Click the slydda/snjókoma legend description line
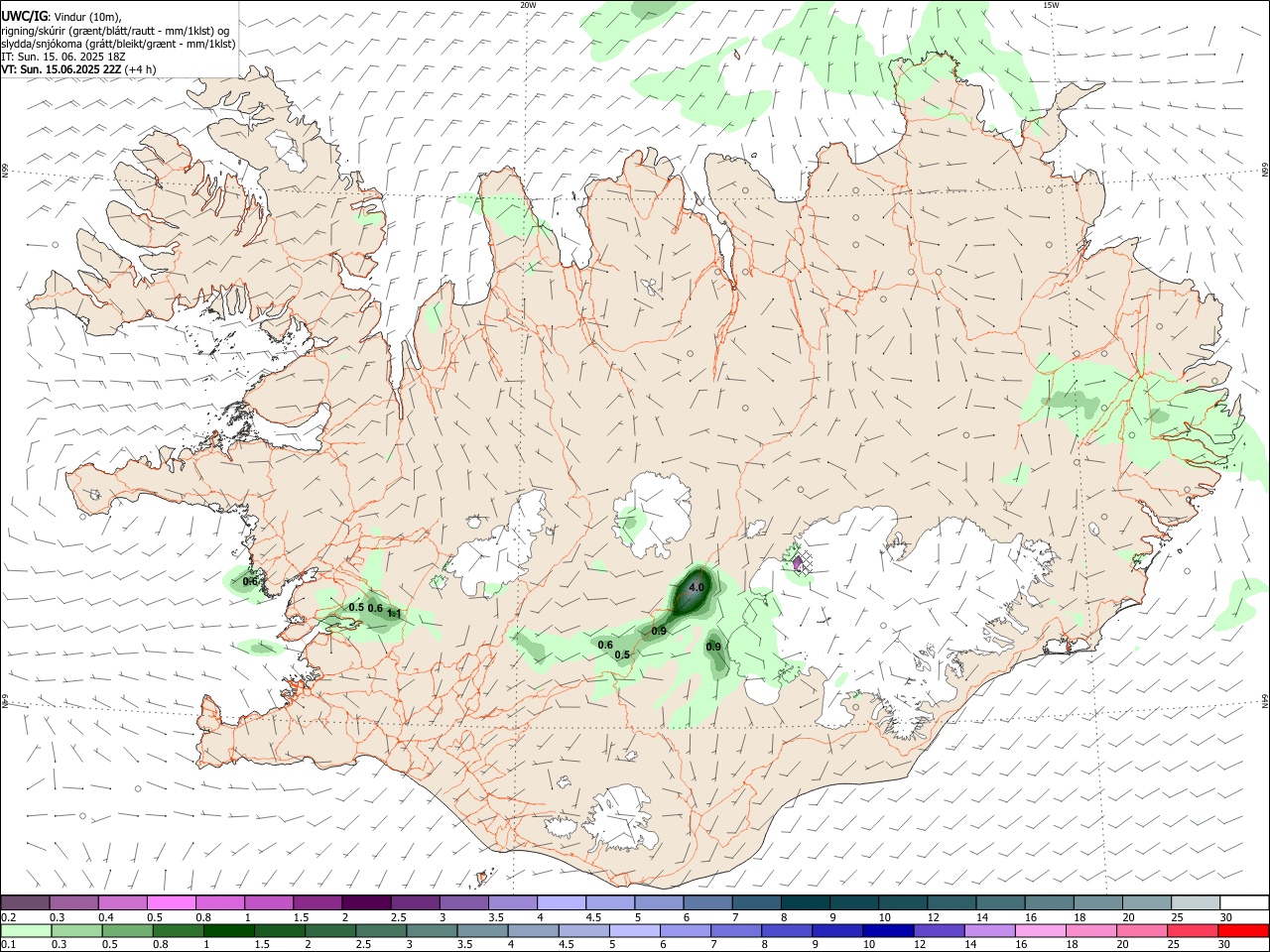 pyautogui.click(x=118, y=44)
